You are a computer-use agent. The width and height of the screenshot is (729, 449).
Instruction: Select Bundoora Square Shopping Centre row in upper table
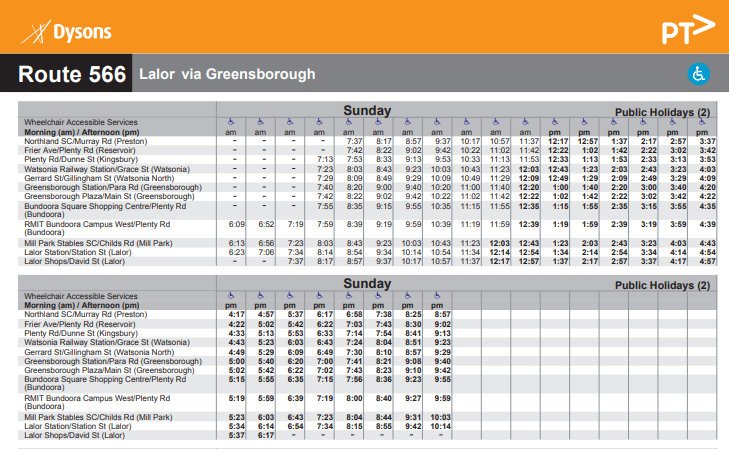coord(367,210)
